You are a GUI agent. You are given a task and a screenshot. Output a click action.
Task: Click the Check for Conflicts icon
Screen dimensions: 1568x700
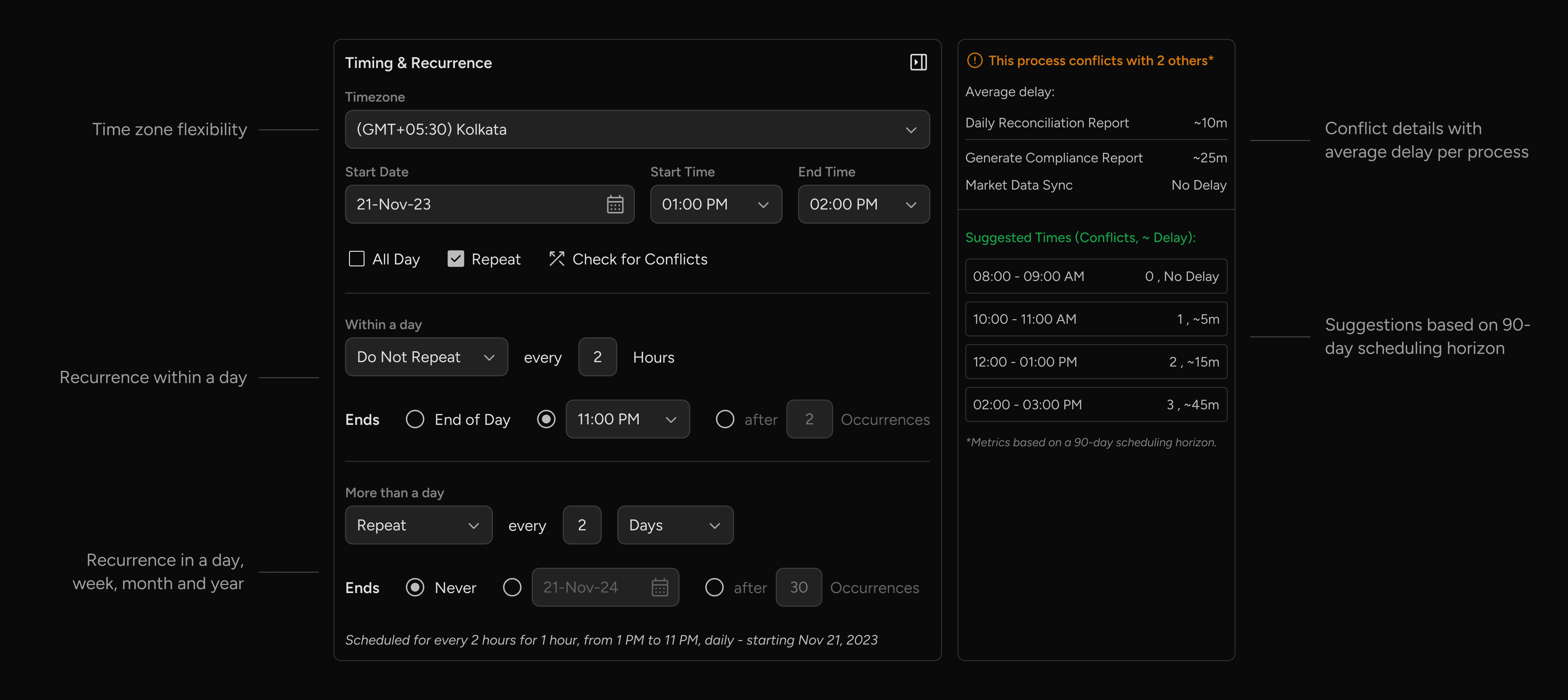tap(556, 259)
